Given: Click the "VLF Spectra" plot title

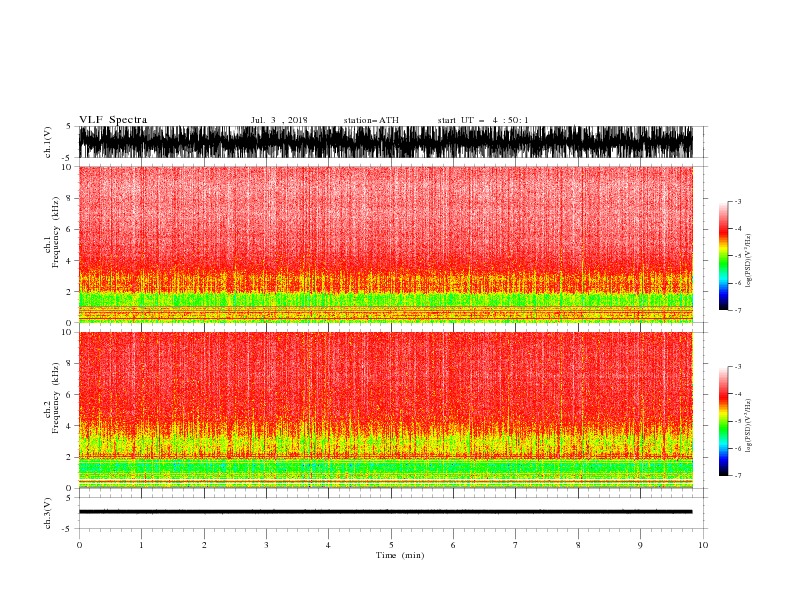Looking at the screenshot, I should point(113,120).
